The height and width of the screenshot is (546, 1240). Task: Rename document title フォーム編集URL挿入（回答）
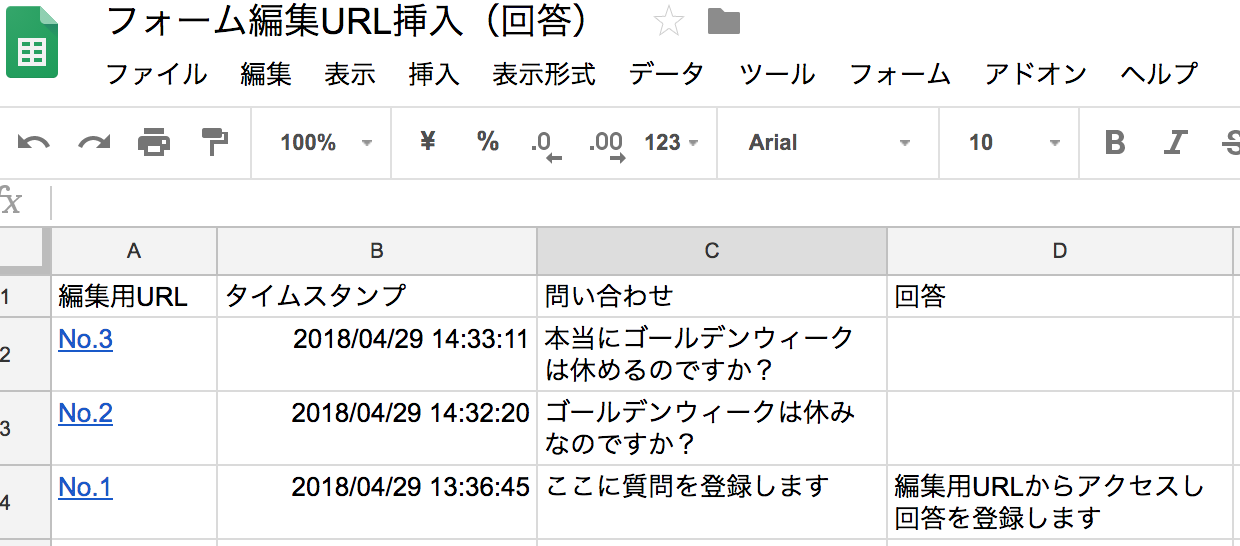coord(347,22)
